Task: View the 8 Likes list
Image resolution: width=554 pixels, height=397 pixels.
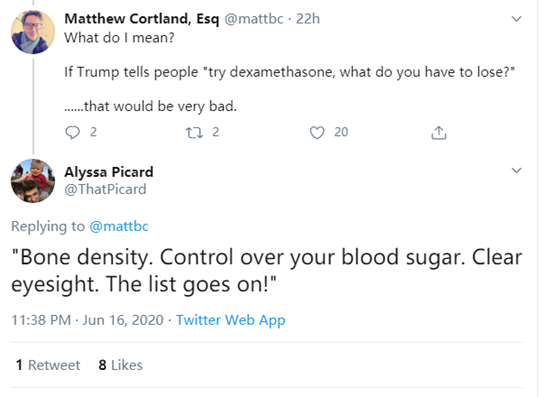Action: pyautogui.click(x=120, y=365)
